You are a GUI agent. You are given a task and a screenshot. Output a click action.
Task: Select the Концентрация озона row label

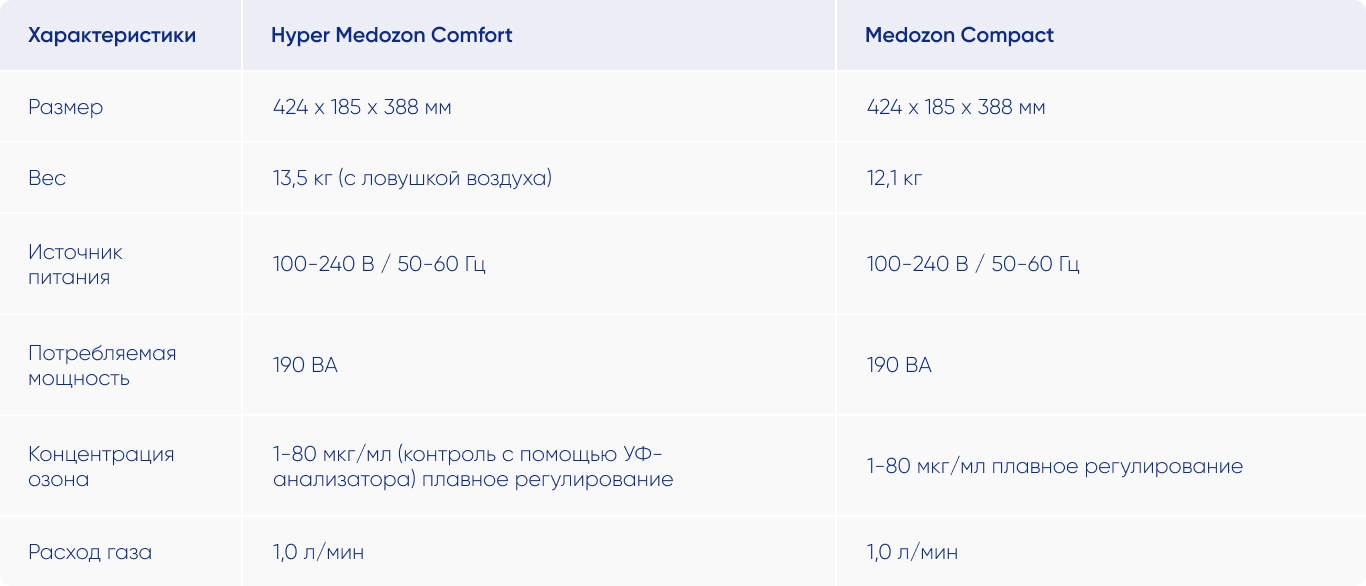101,467
